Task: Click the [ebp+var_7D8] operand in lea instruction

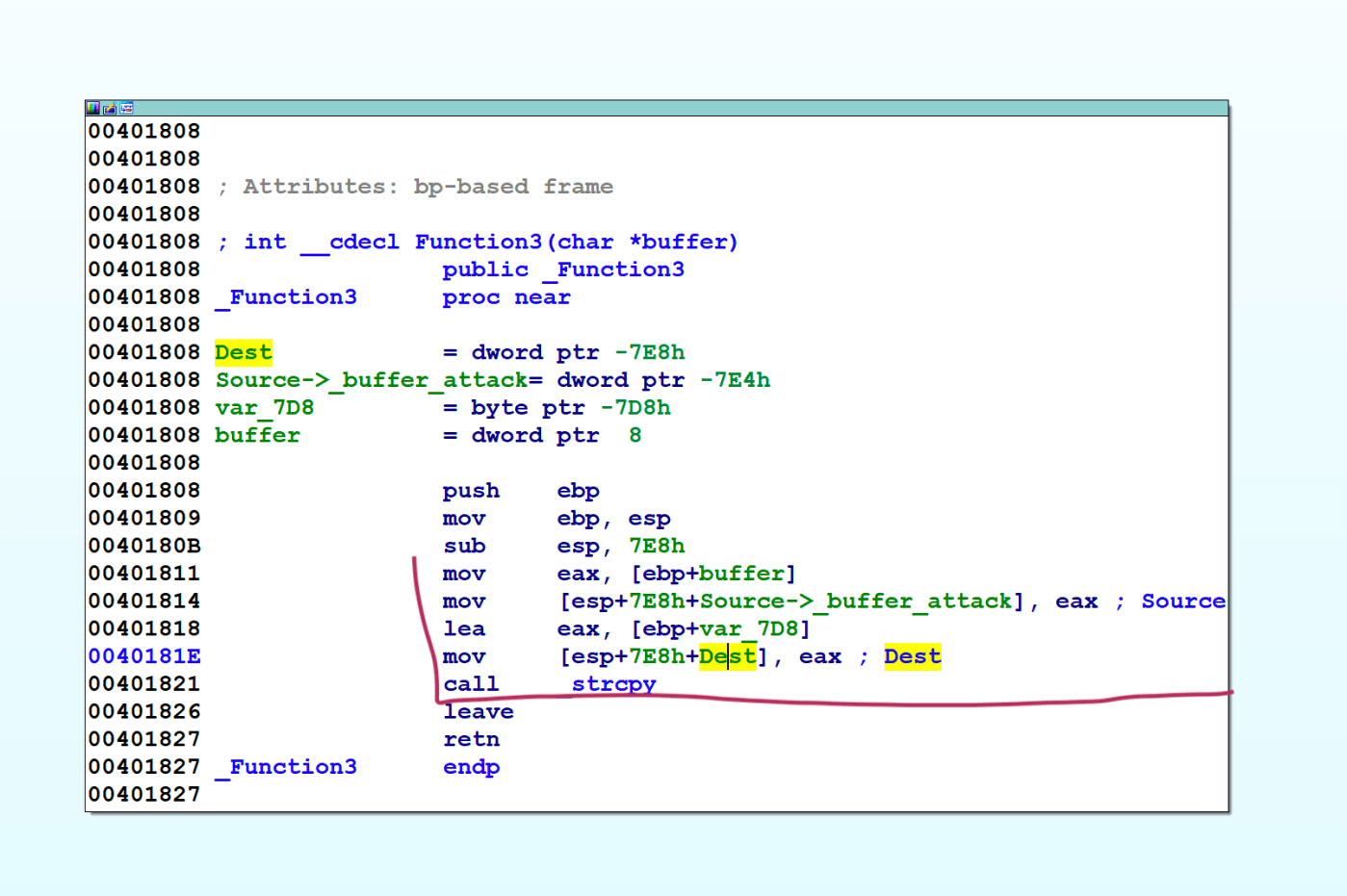Action: (x=720, y=629)
